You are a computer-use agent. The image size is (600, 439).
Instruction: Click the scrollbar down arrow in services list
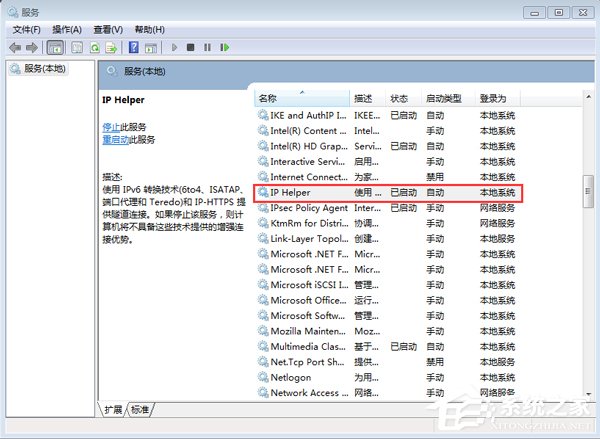589,394
